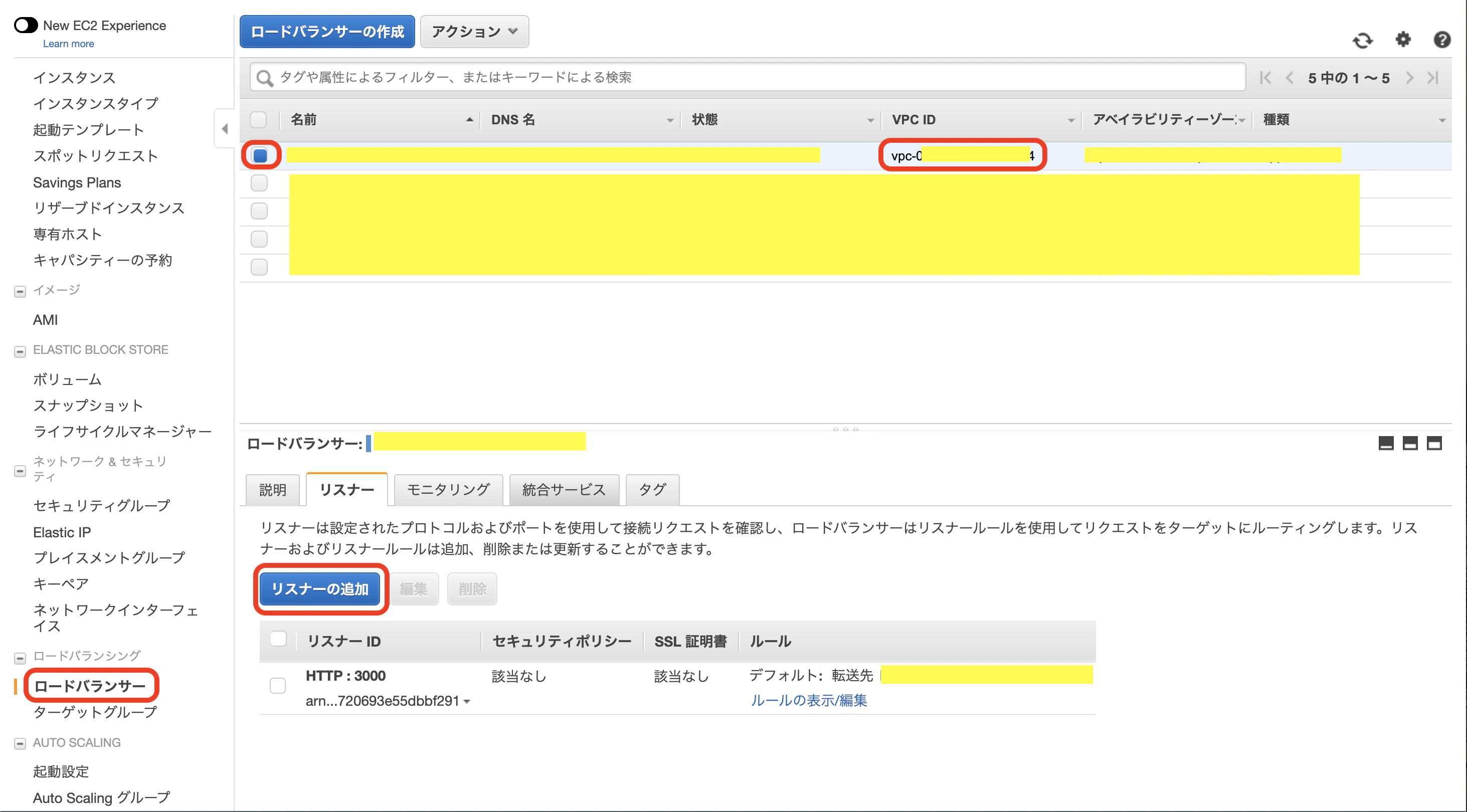Collapse the イメージ sidebar section
This screenshot has width=1467, height=812.
[x=20, y=292]
